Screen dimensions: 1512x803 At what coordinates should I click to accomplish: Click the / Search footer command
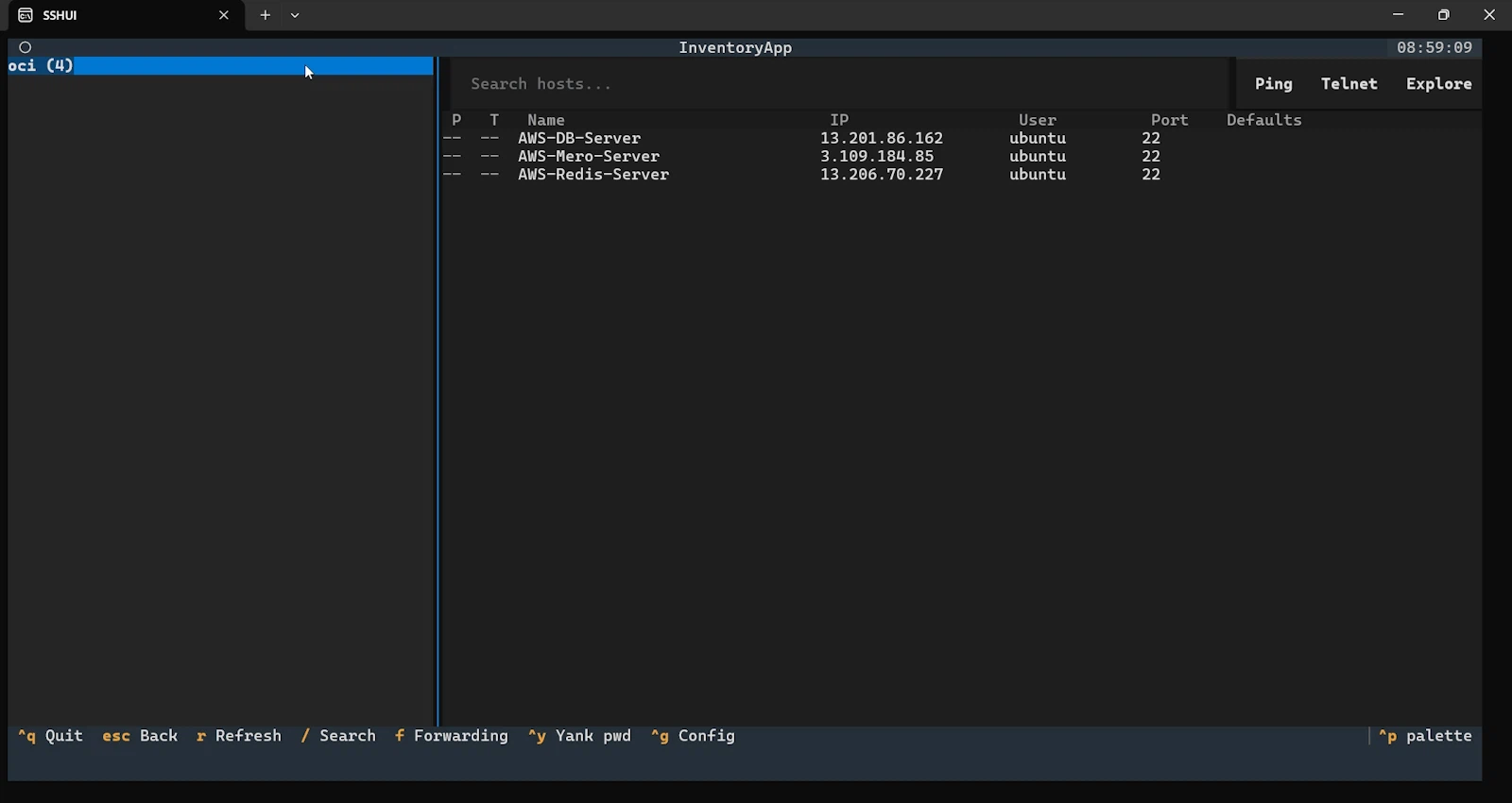point(338,736)
